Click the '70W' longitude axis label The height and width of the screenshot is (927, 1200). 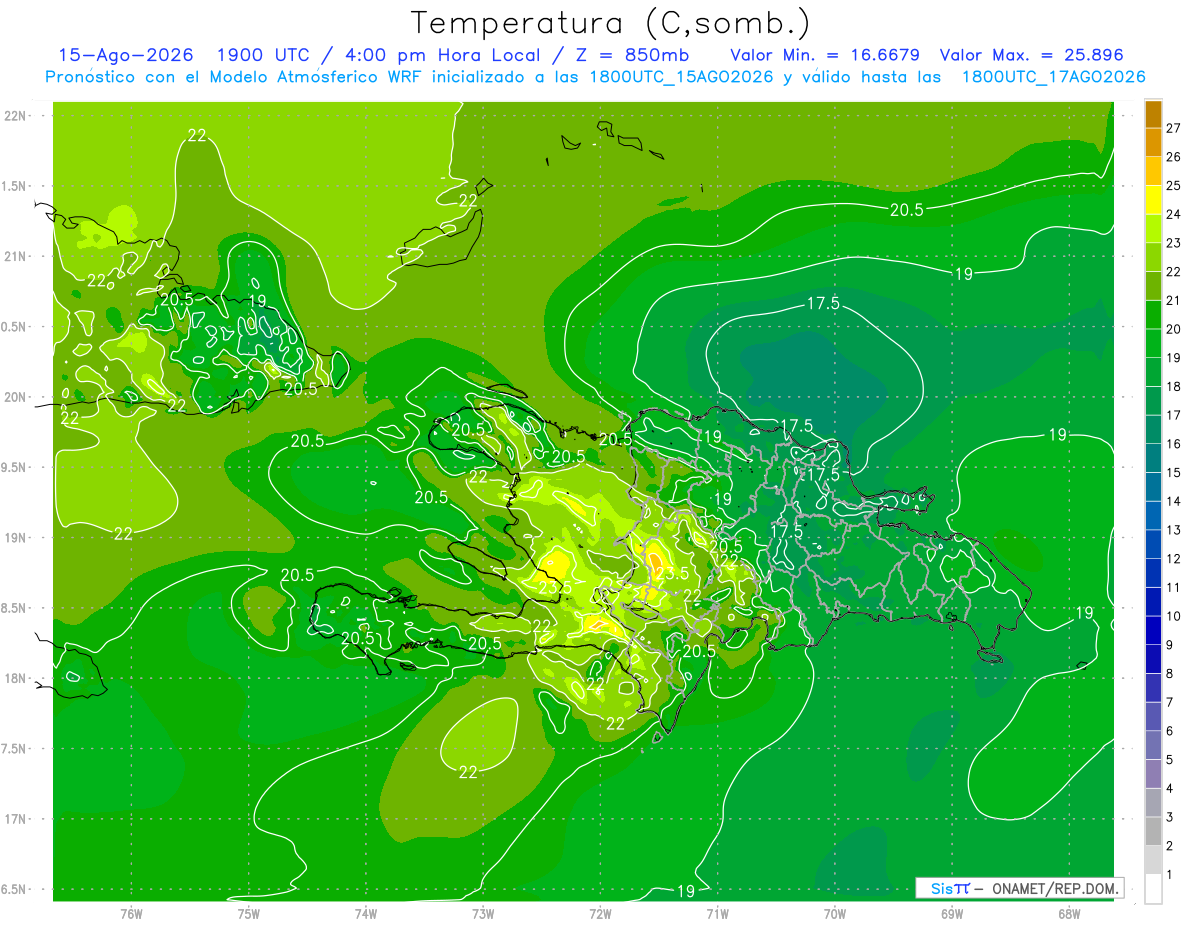[x=834, y=913]
